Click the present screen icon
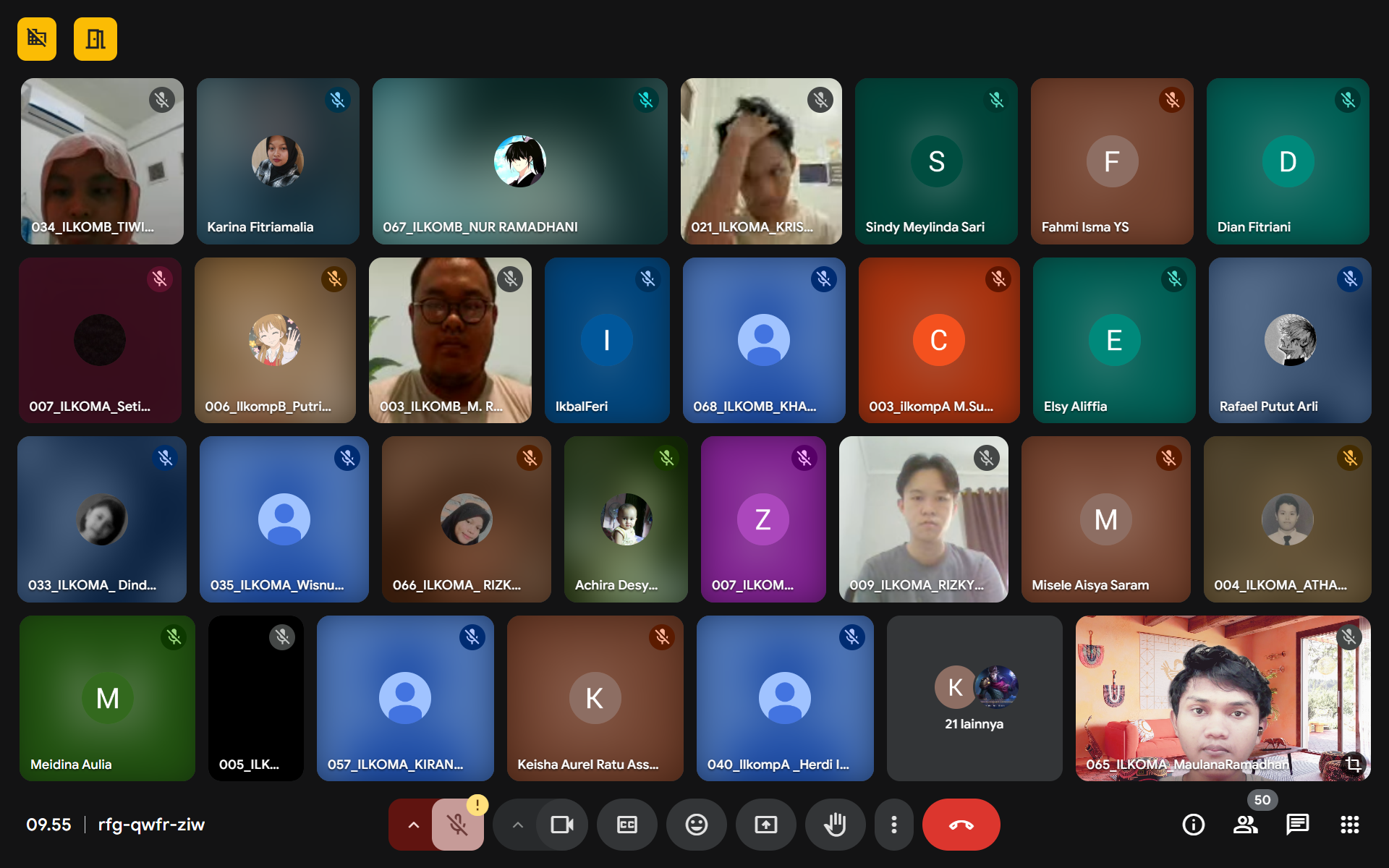 pos(765,825)
